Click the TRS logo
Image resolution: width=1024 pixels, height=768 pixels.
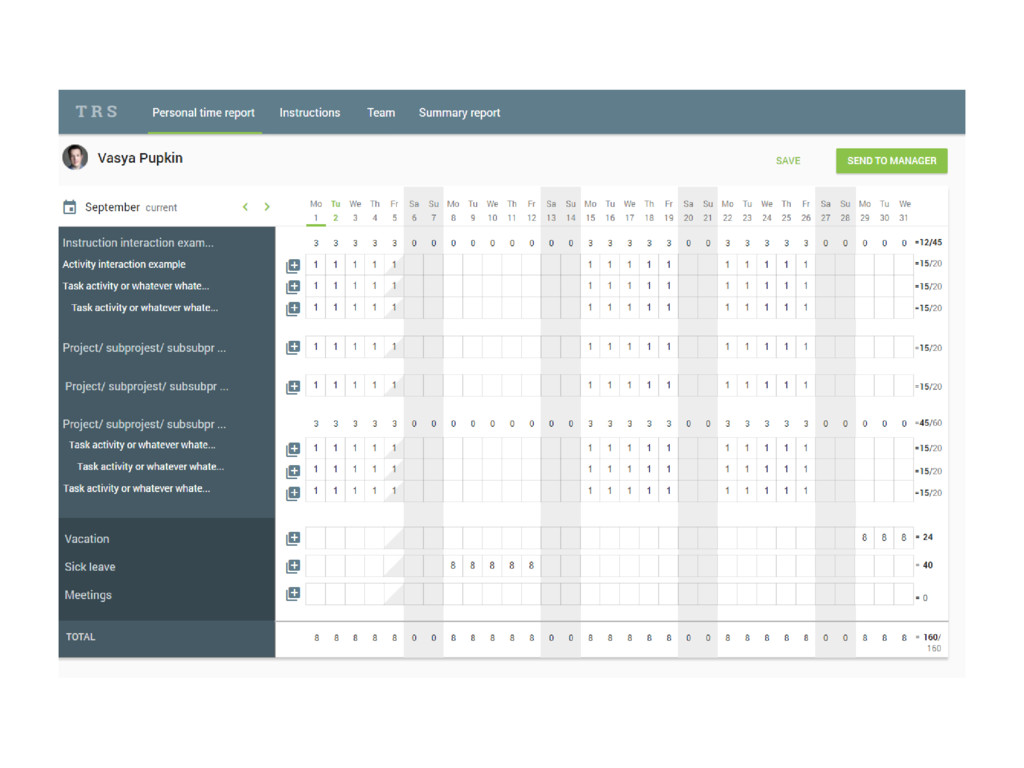point(97,112)
